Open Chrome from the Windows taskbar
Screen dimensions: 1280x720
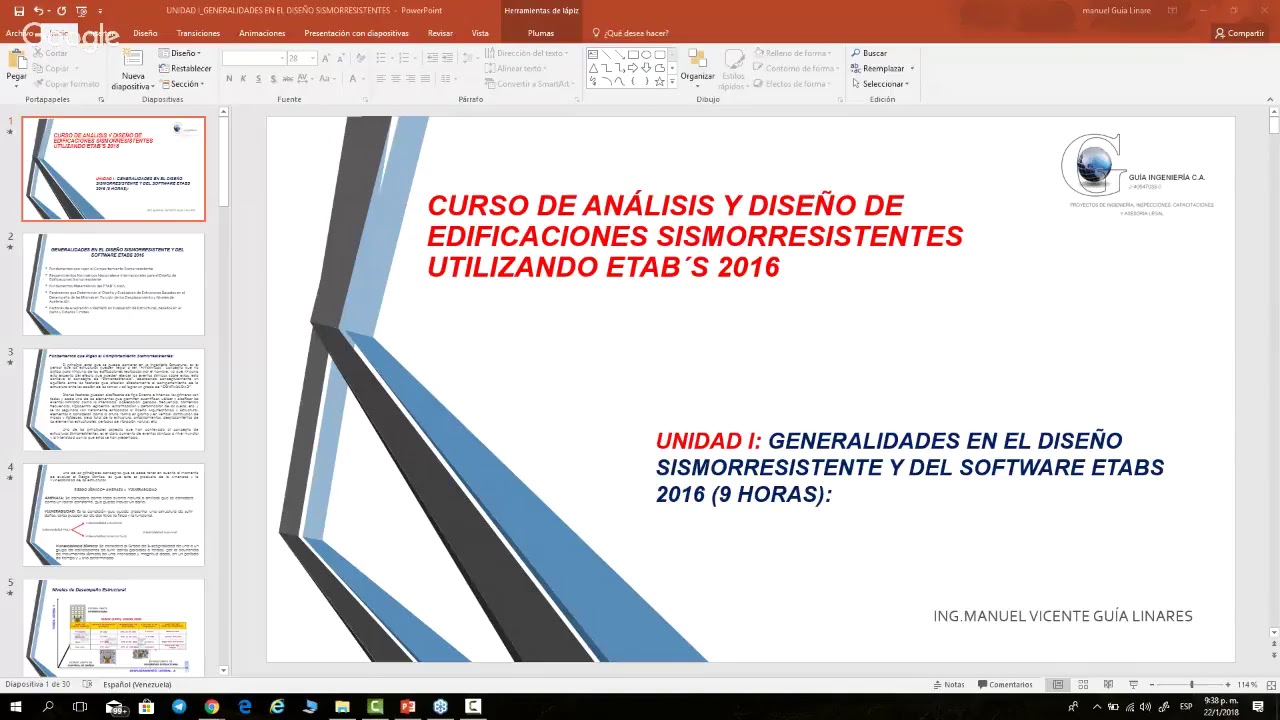click(x=212, y=707)
